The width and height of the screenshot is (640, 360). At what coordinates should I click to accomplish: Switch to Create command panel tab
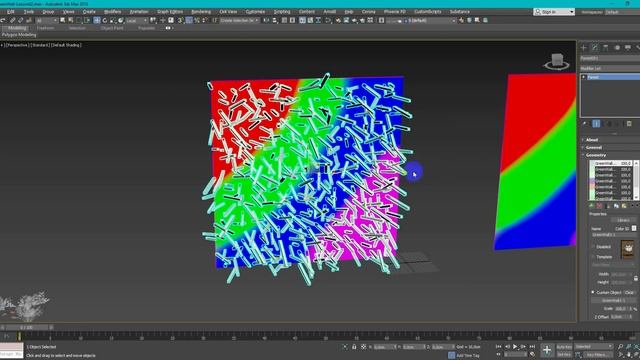tap(584, 48)
